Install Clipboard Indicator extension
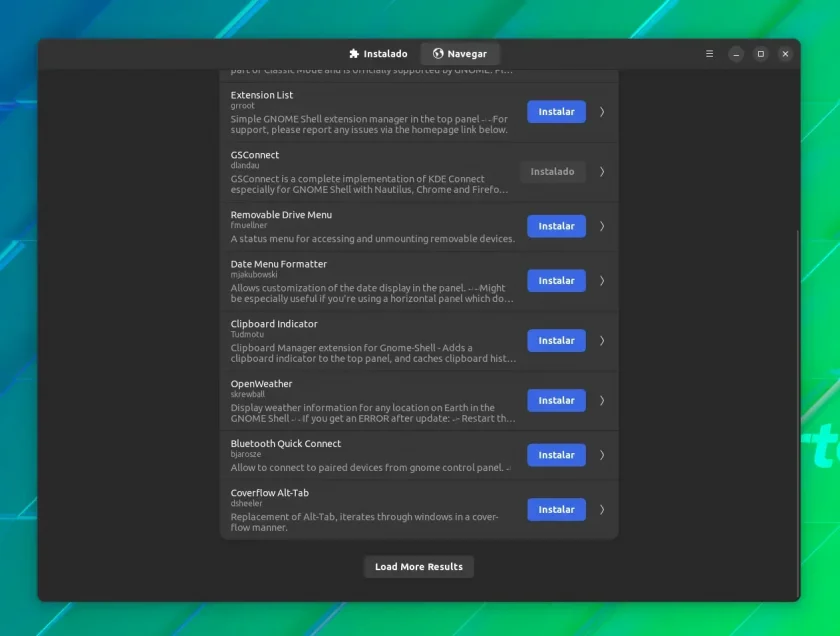 556,341
